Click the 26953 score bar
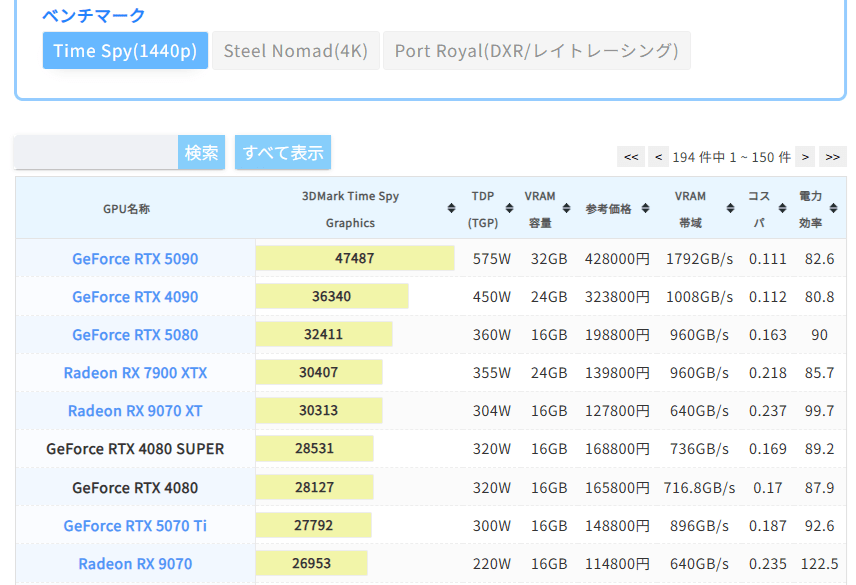The width and height of the screenshot is (856, 585). (x=311, y=563)
